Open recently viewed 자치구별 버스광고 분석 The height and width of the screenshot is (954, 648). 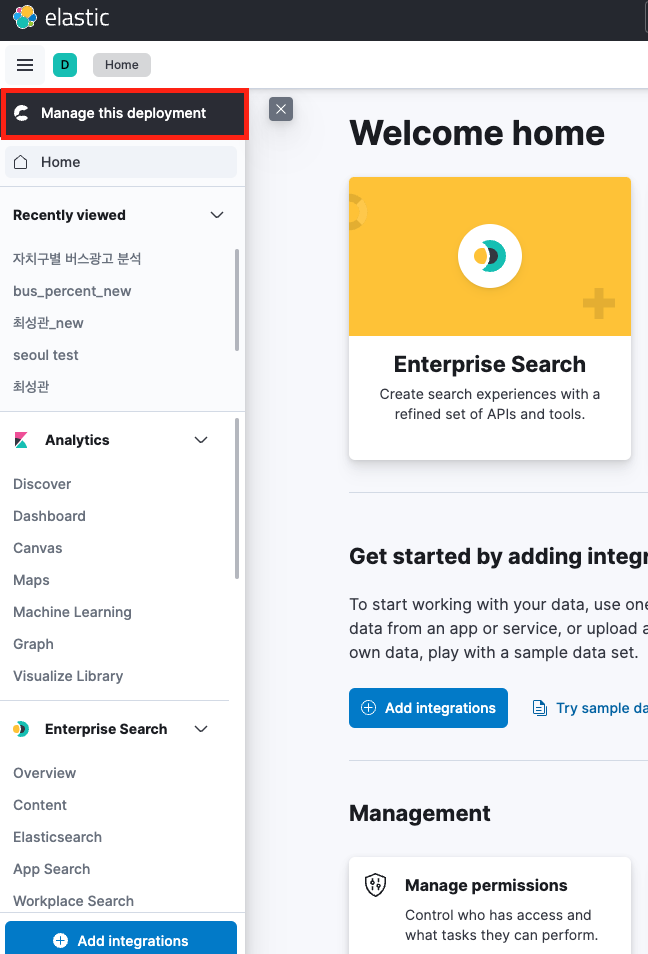click(x=77, y=259)
